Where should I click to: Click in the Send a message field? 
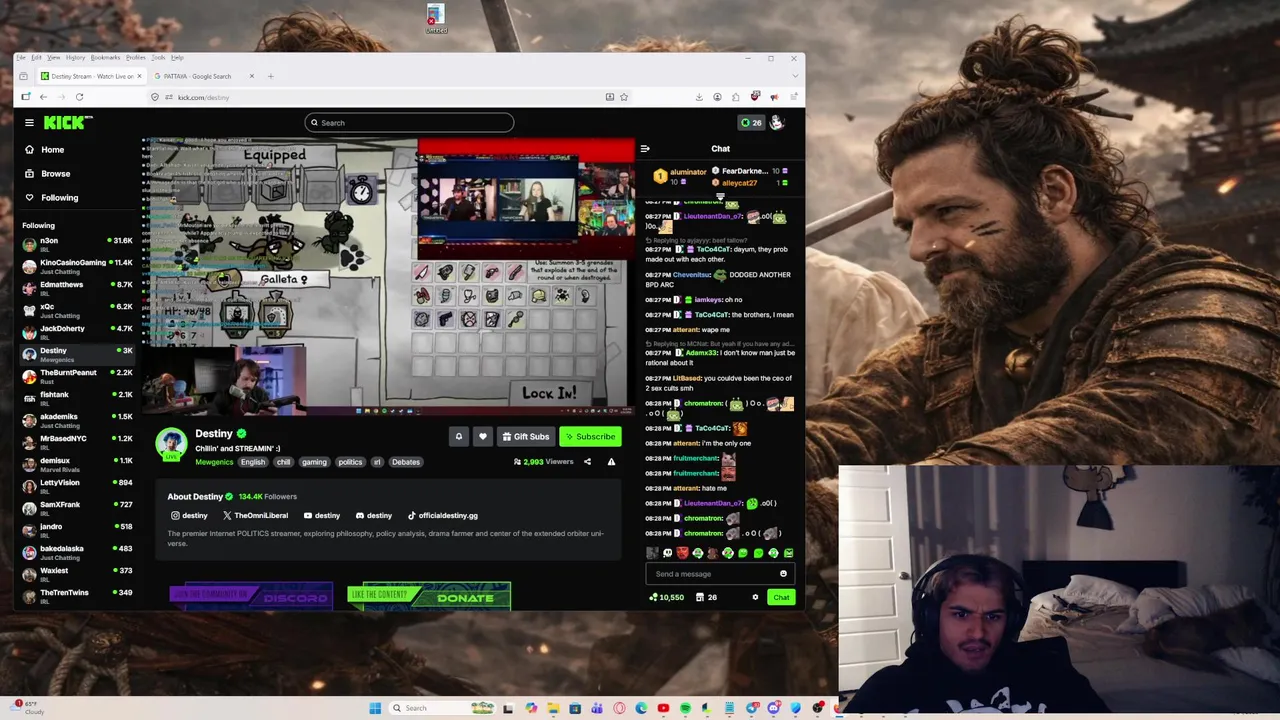(713, 574)
